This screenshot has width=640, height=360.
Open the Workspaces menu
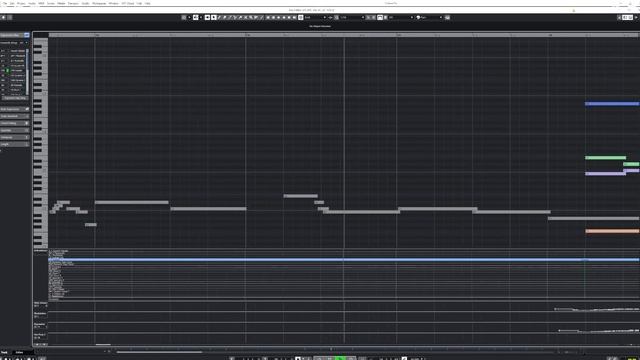[x=99, y=3]
